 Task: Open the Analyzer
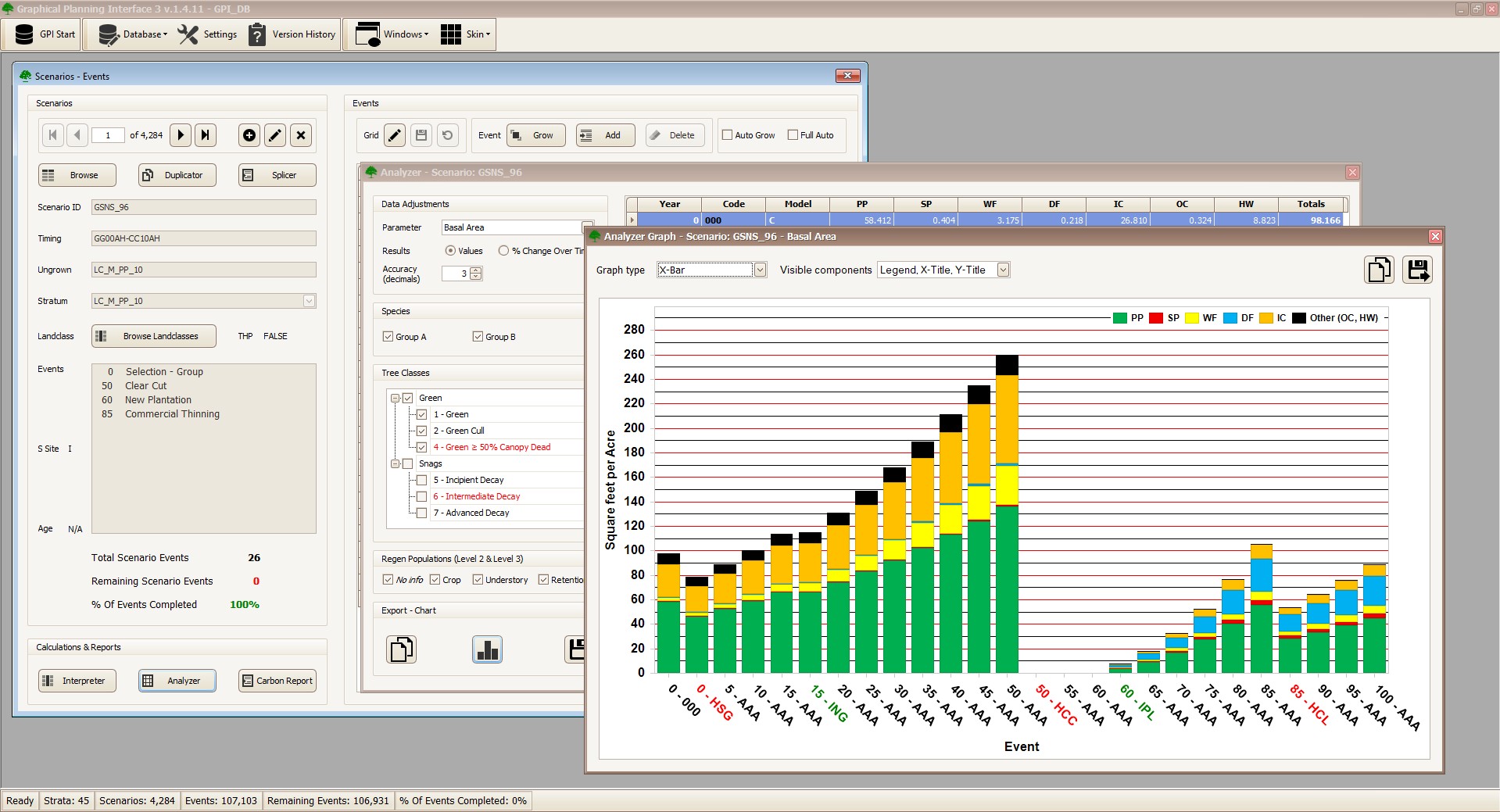pyautogui.click(x=177, y=681)
